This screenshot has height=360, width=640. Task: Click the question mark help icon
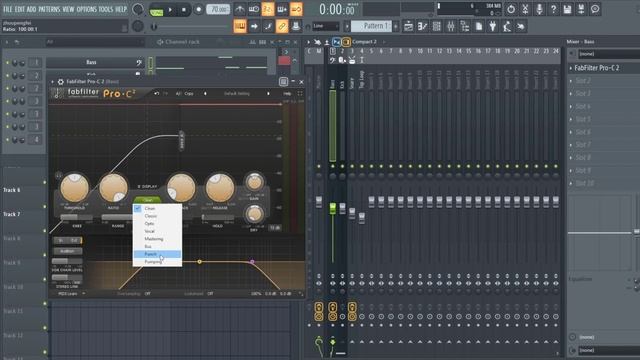[553, 9]
